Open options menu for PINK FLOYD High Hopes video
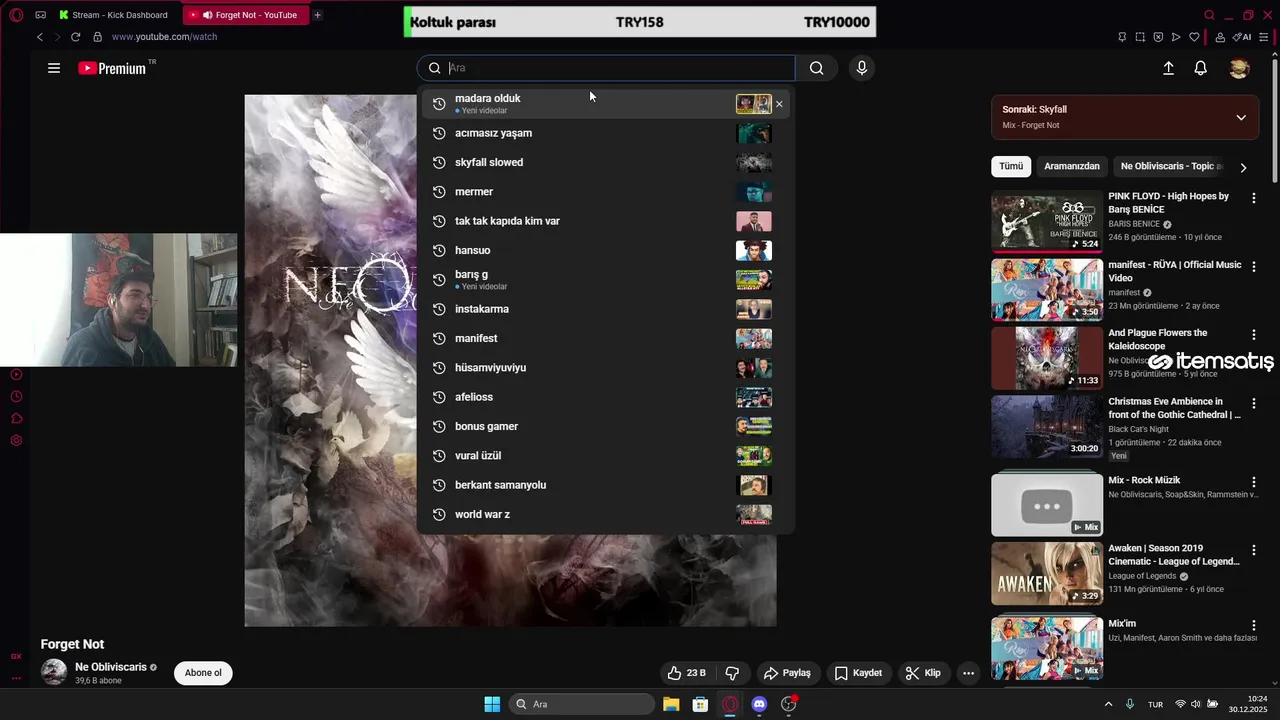 click(x=1253, y=198)
